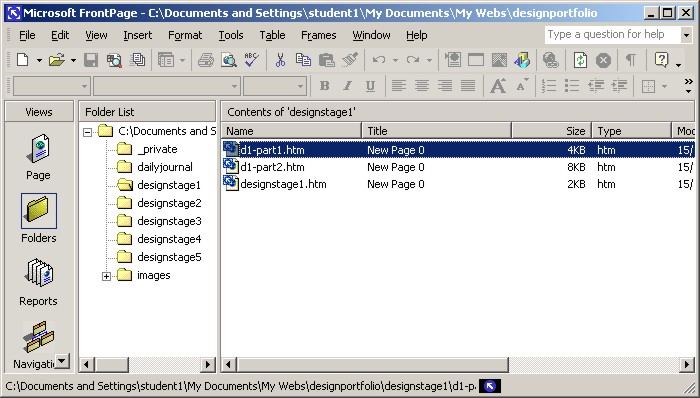Screen dimensions: 700x398
Task: Expand the images folder tree node
Action: (x=106, y=276)
